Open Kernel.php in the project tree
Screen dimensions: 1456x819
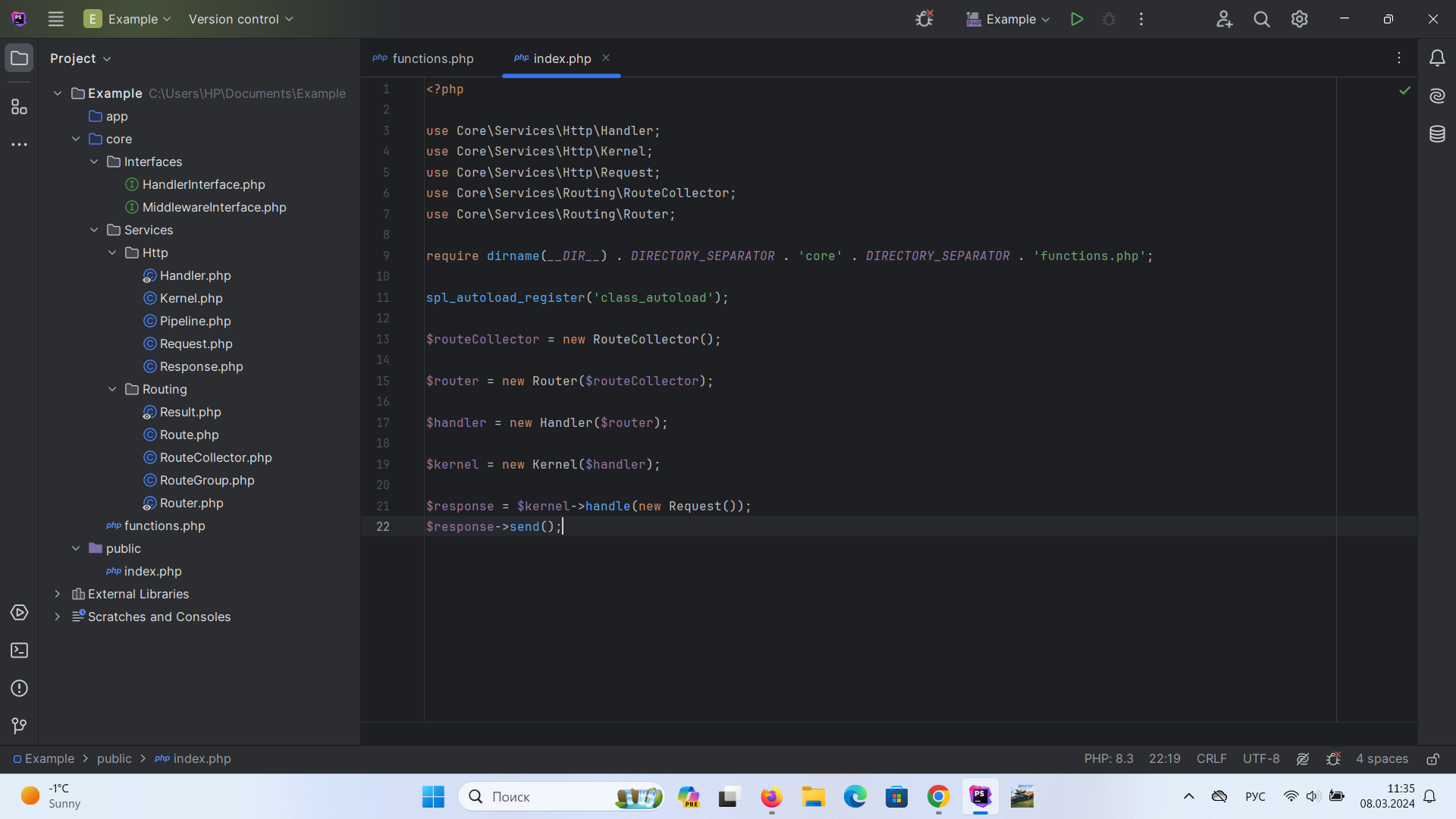(x=191, y=298)
